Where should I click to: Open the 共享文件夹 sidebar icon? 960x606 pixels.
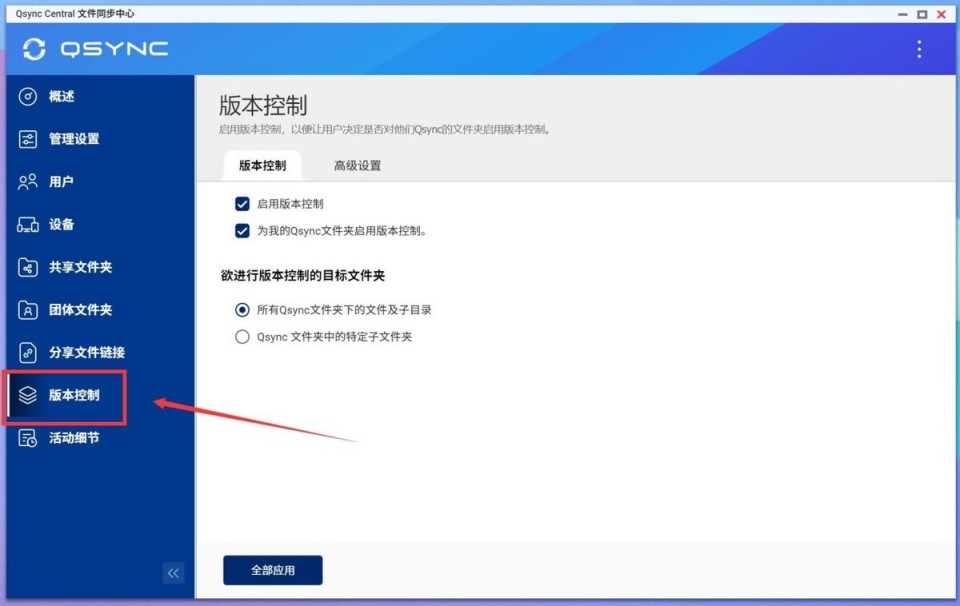[x=28, y=267]
